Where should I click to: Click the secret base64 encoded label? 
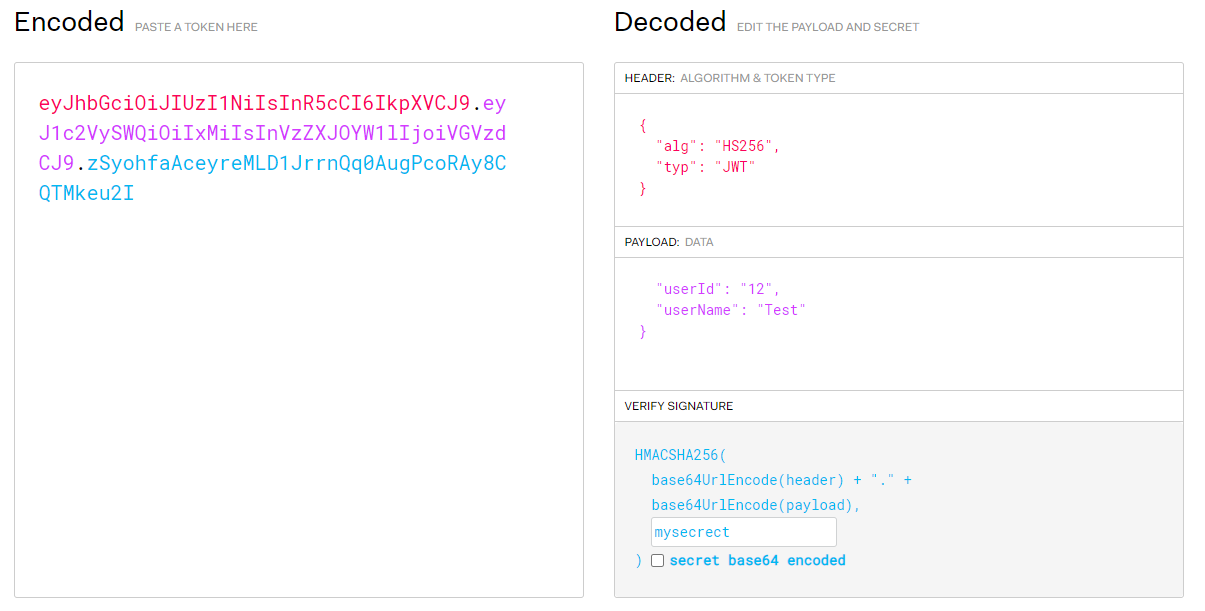pos(757,560)
